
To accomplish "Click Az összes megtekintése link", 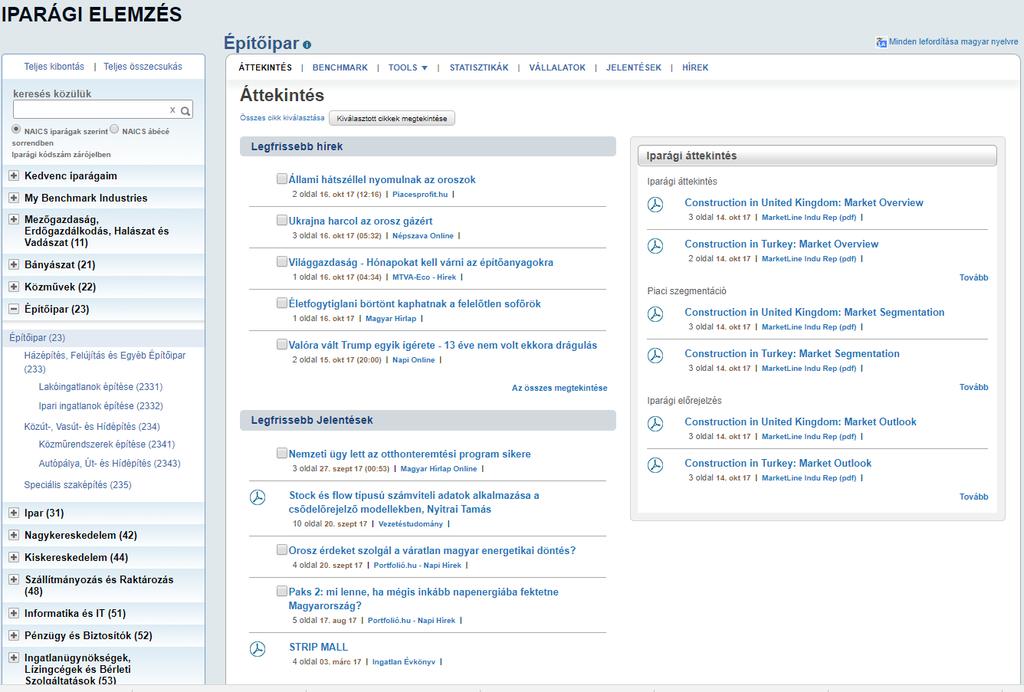I will coord(559,388).
